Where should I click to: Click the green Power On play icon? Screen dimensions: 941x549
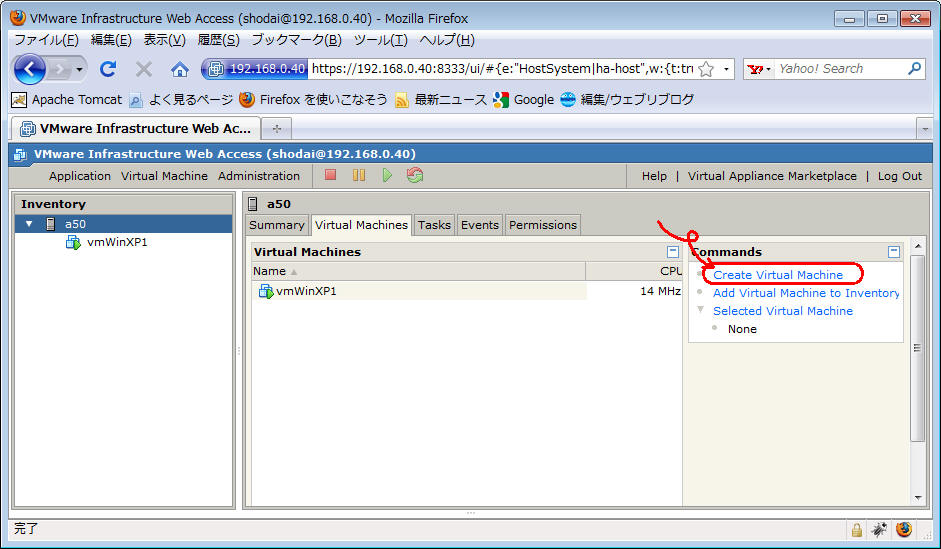point(386,176)
